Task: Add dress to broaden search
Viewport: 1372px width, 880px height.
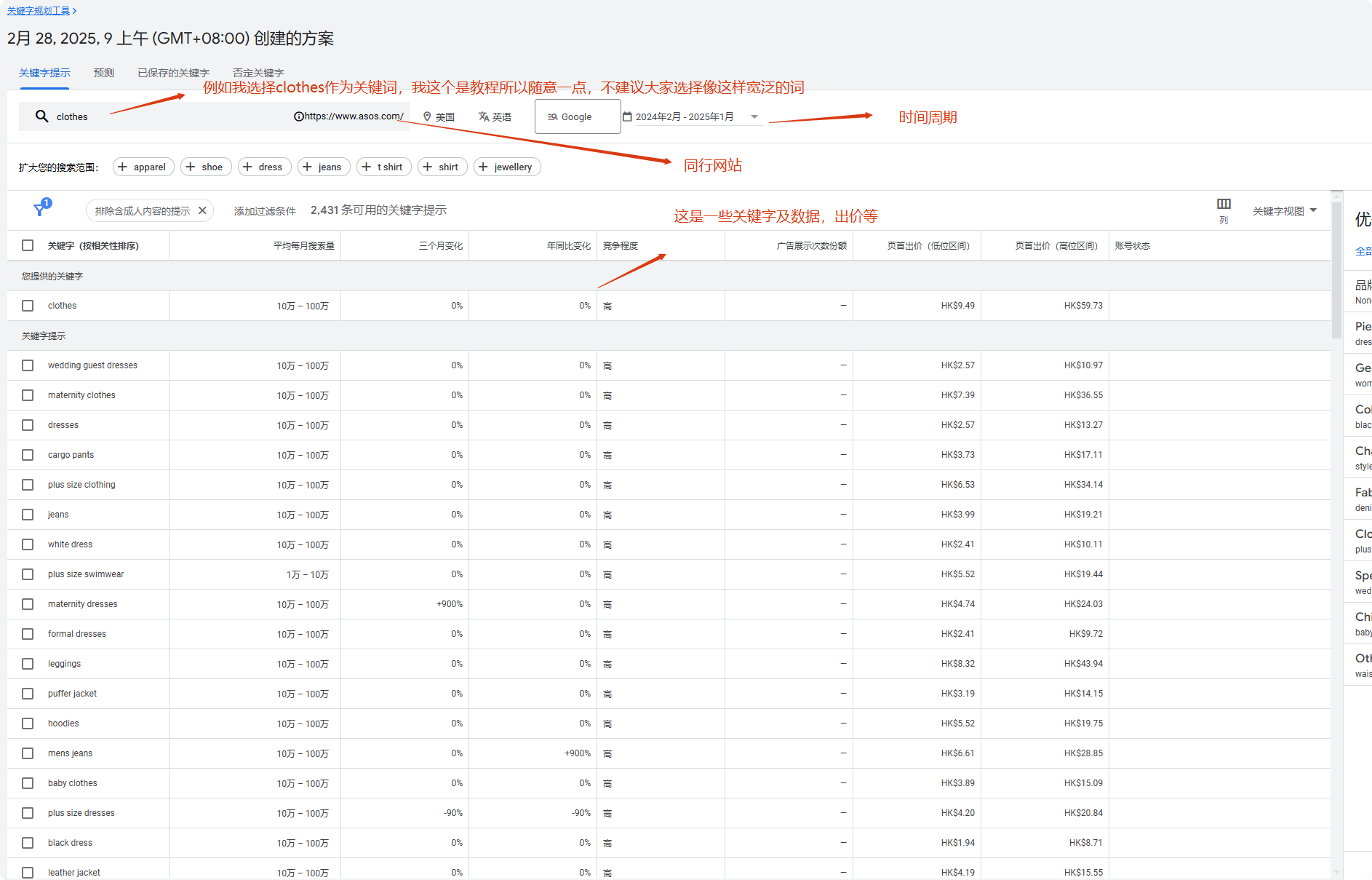Action: point(264,167)
